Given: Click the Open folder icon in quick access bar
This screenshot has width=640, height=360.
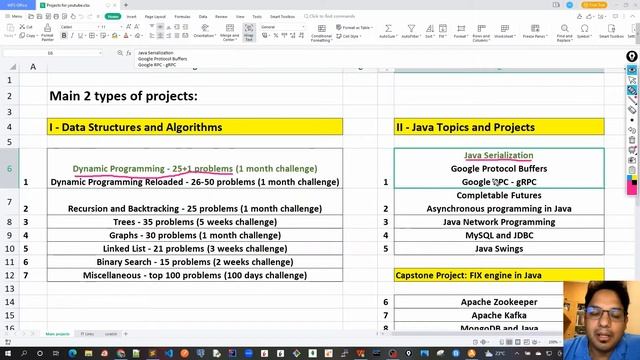Looking at the screenshot, I should coord(31,16).
